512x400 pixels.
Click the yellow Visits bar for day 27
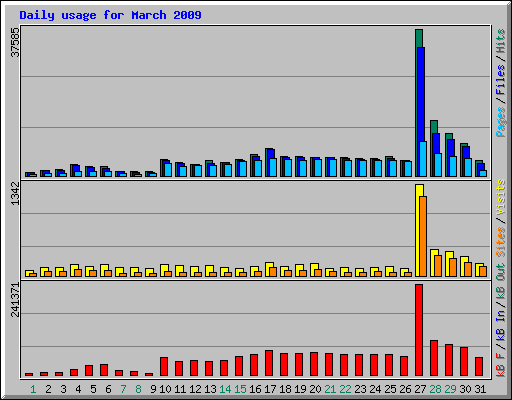pyautogui.click(x=419, y=230)
